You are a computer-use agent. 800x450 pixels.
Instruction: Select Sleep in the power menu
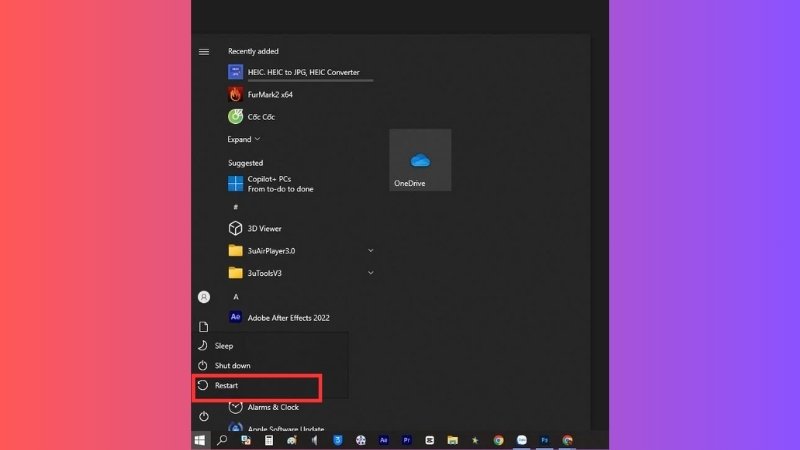coord(271,346)
